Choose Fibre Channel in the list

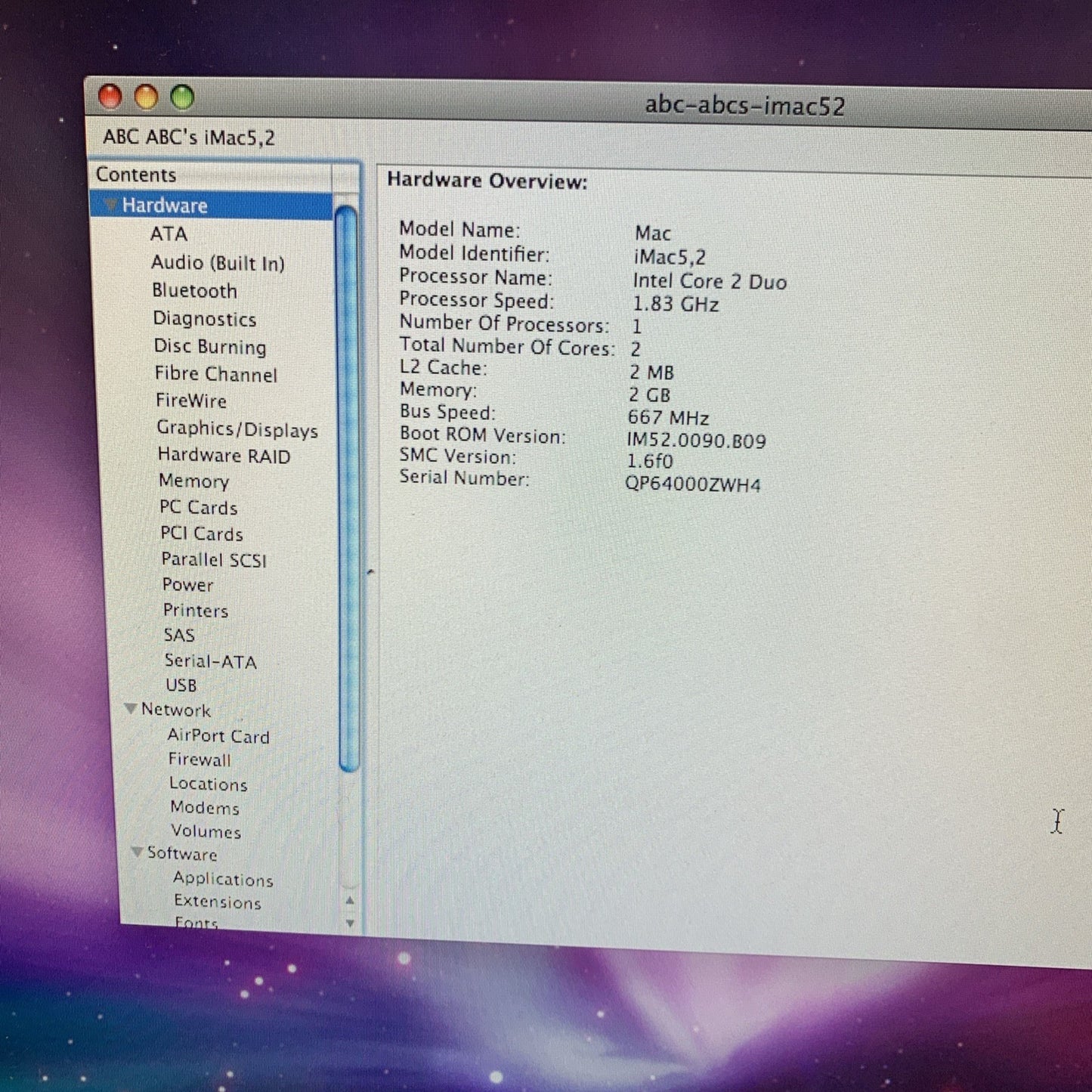(x=216, y=374)
